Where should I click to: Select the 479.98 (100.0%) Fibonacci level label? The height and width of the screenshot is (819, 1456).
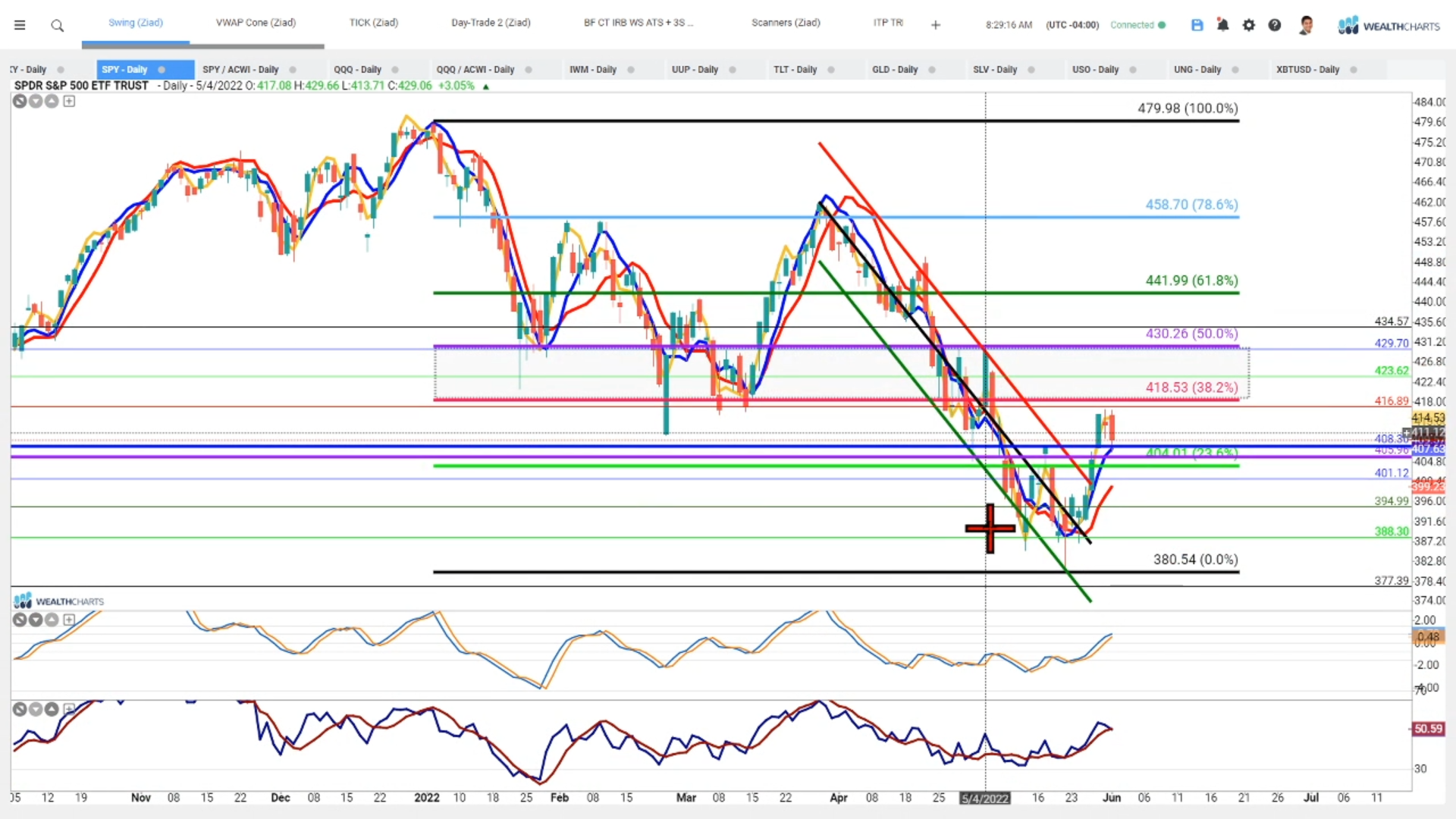pos(1188,108)
